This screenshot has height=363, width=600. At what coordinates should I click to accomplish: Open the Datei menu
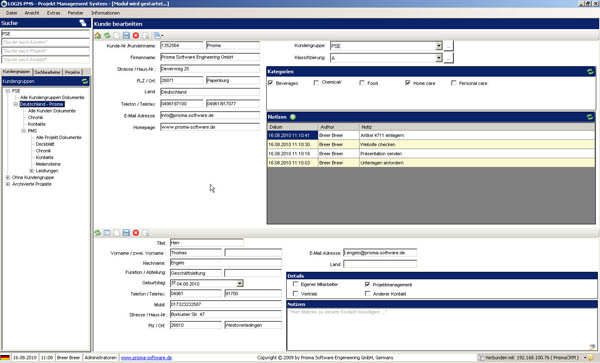(x=11, y=13)
